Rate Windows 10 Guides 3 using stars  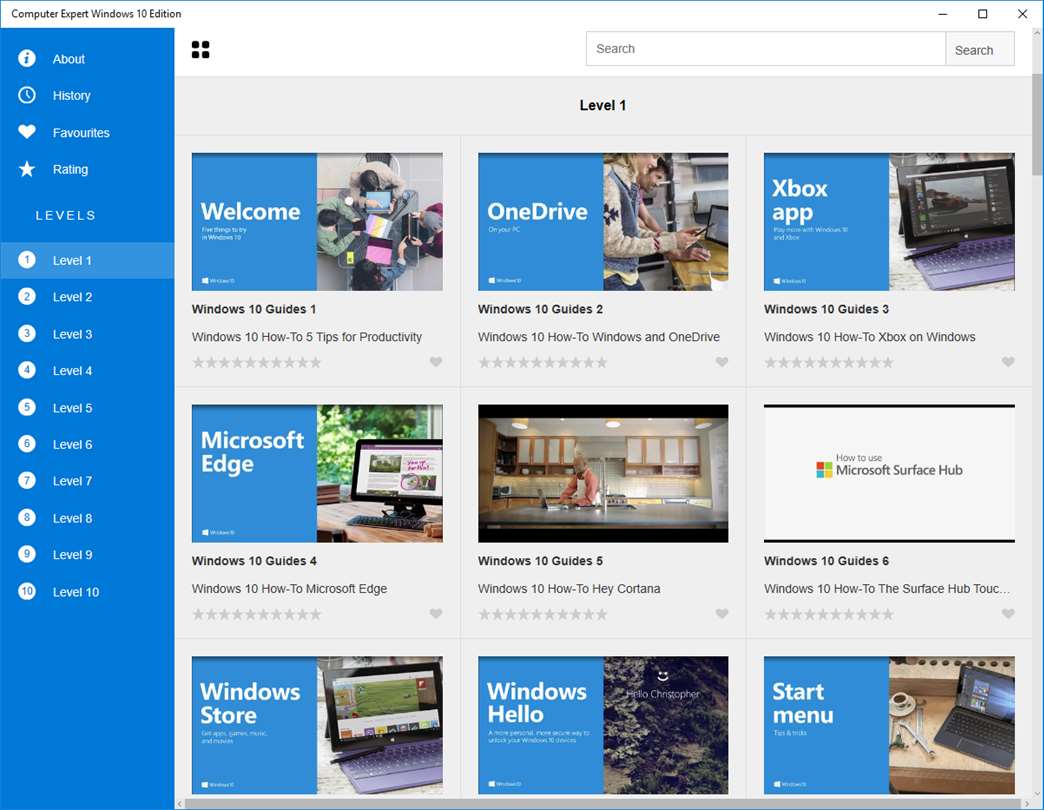(x=829, y=363)
